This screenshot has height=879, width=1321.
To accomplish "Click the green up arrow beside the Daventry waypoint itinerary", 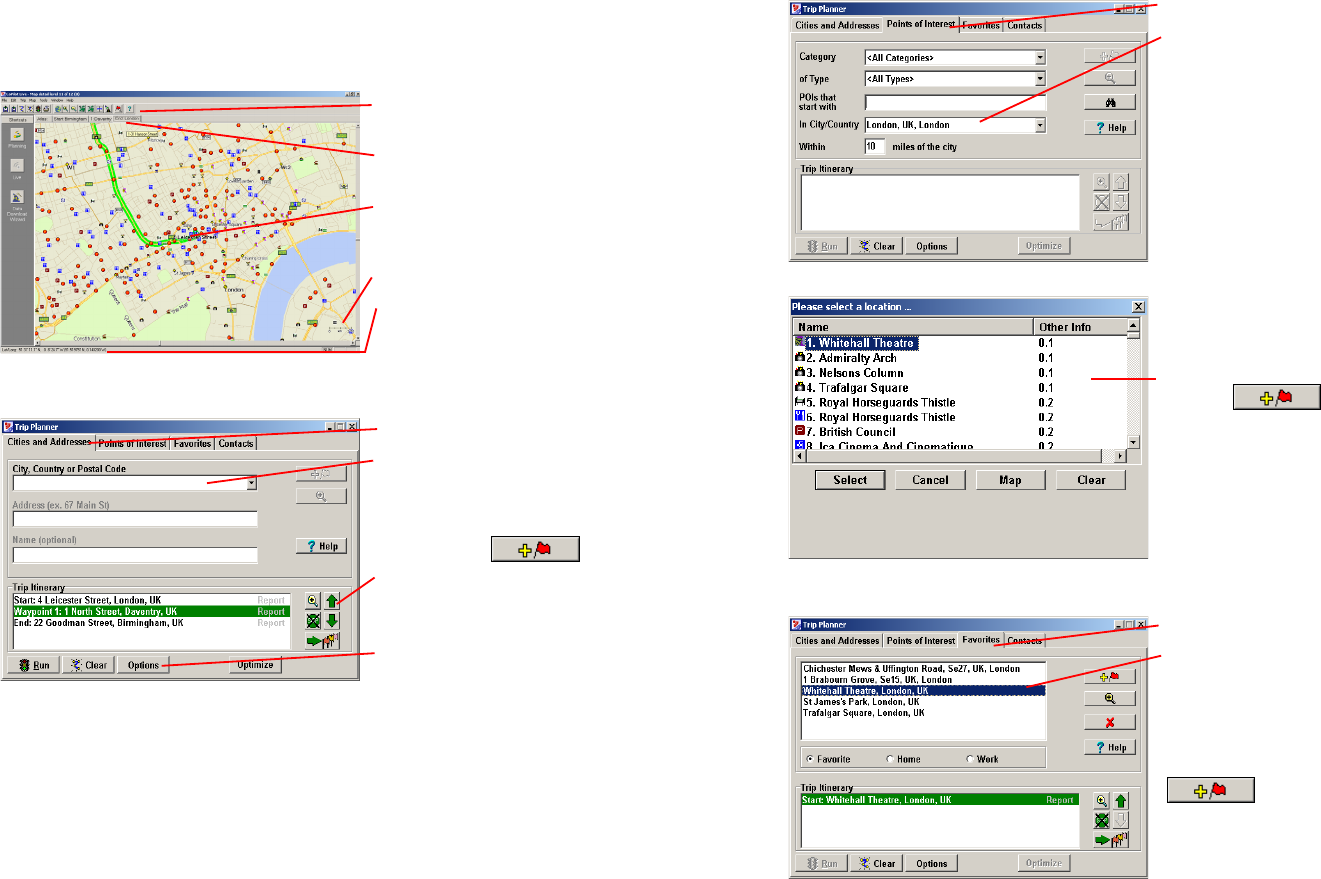I will [x=332, y=601].
